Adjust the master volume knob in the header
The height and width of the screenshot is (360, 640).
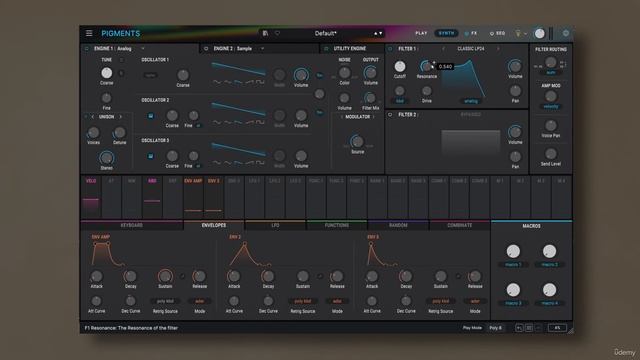(x=539, y=33)
